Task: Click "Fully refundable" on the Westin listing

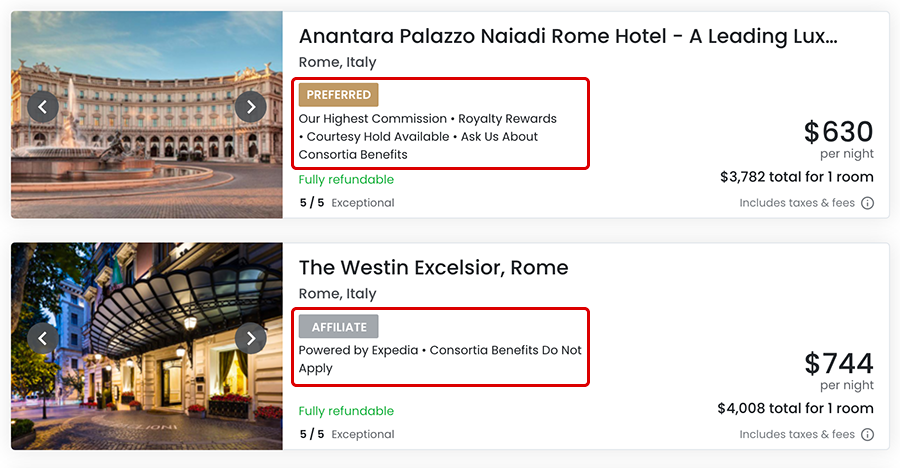Action: [x=346, y=411]
